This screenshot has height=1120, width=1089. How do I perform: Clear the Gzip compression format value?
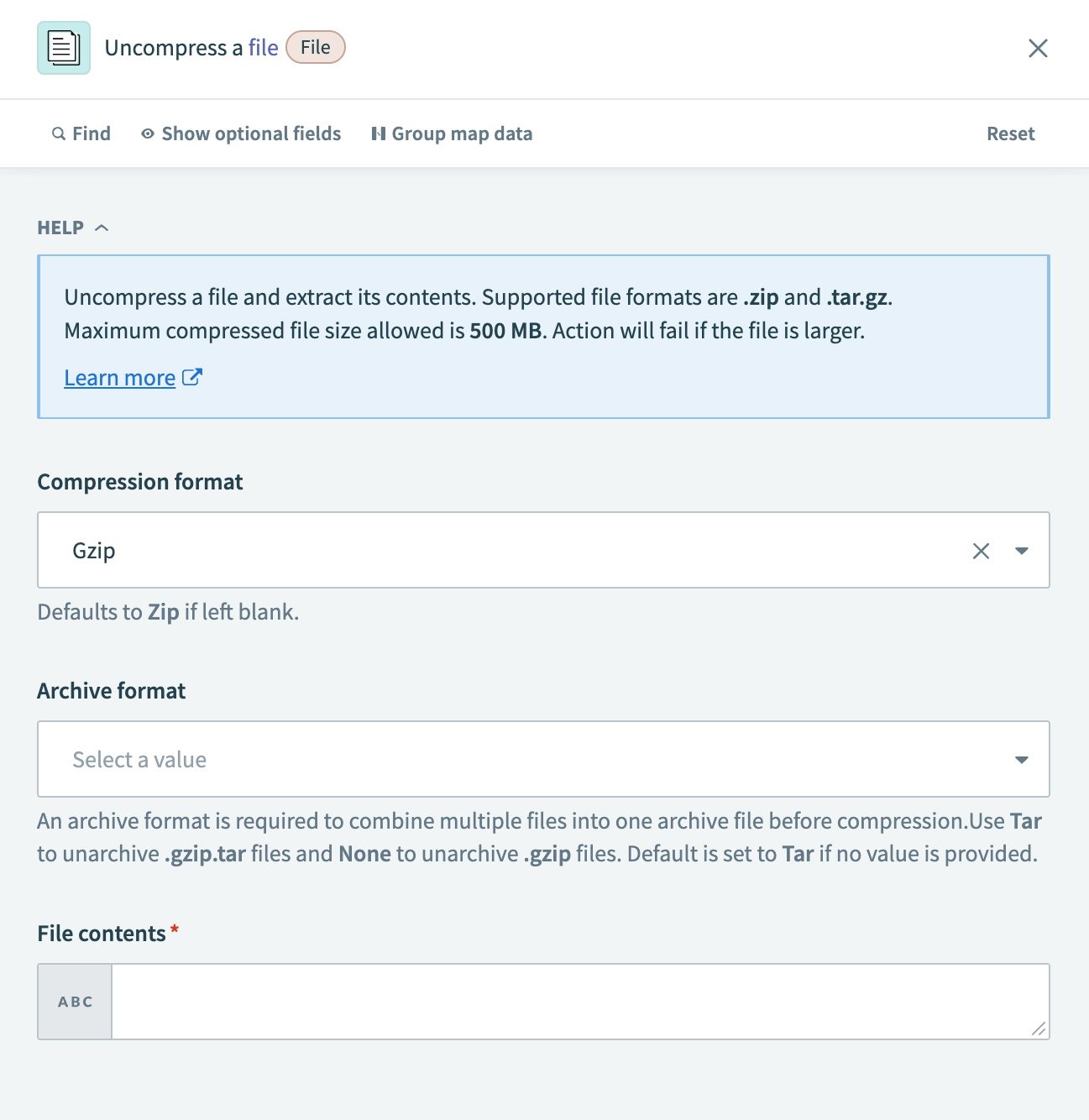[981, 551]
